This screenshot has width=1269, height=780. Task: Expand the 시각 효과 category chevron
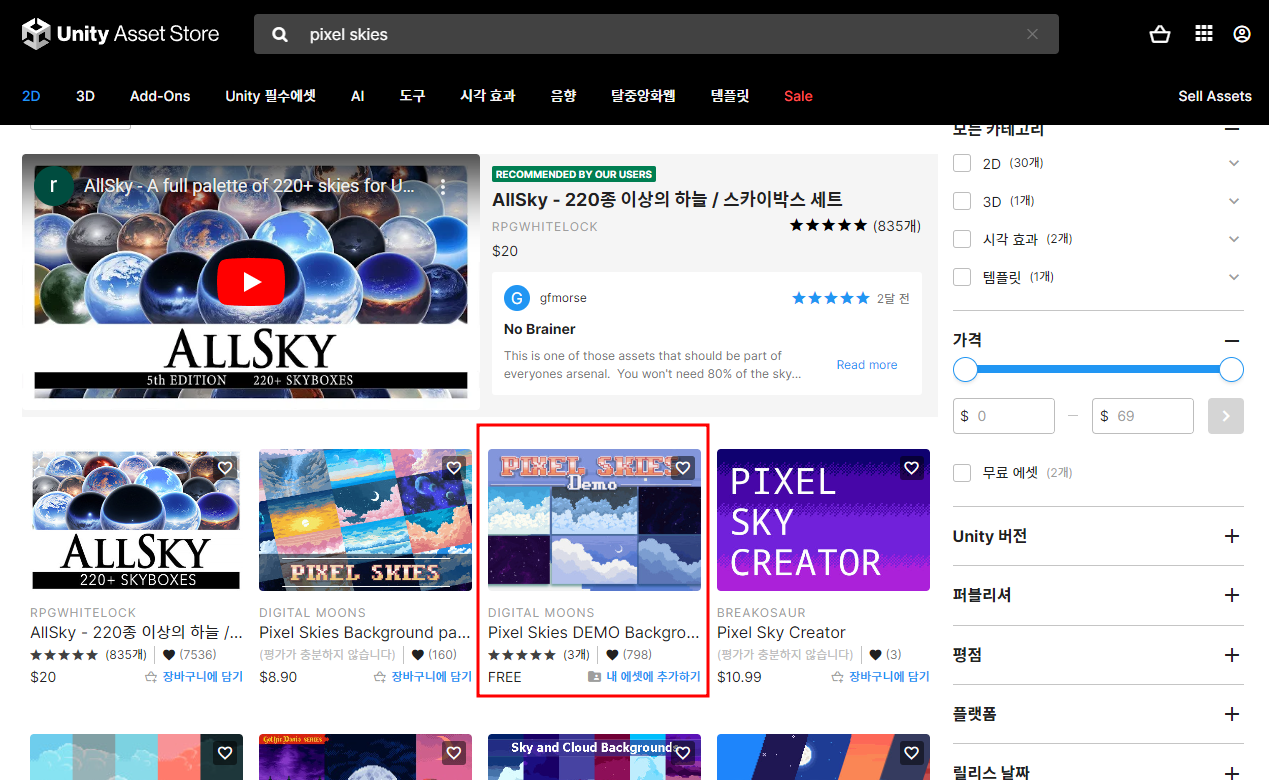pos(1234,239)
